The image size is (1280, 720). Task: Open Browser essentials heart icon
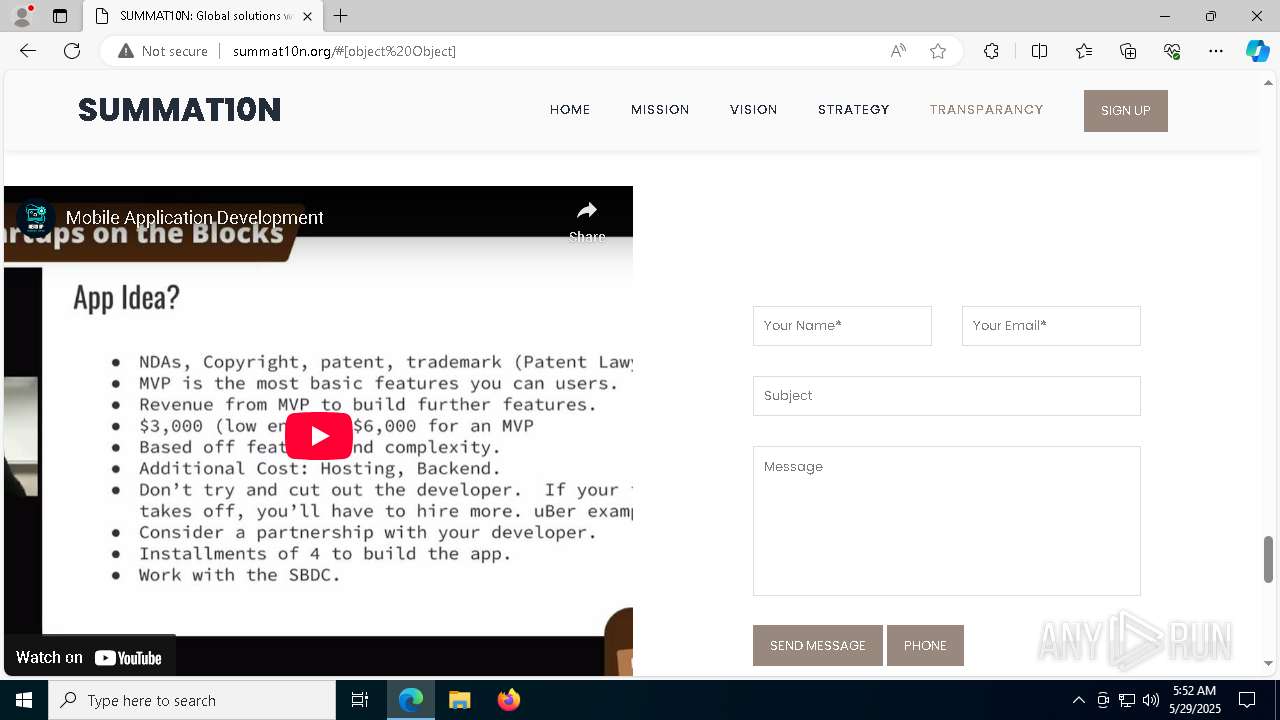click(1172, 51)
